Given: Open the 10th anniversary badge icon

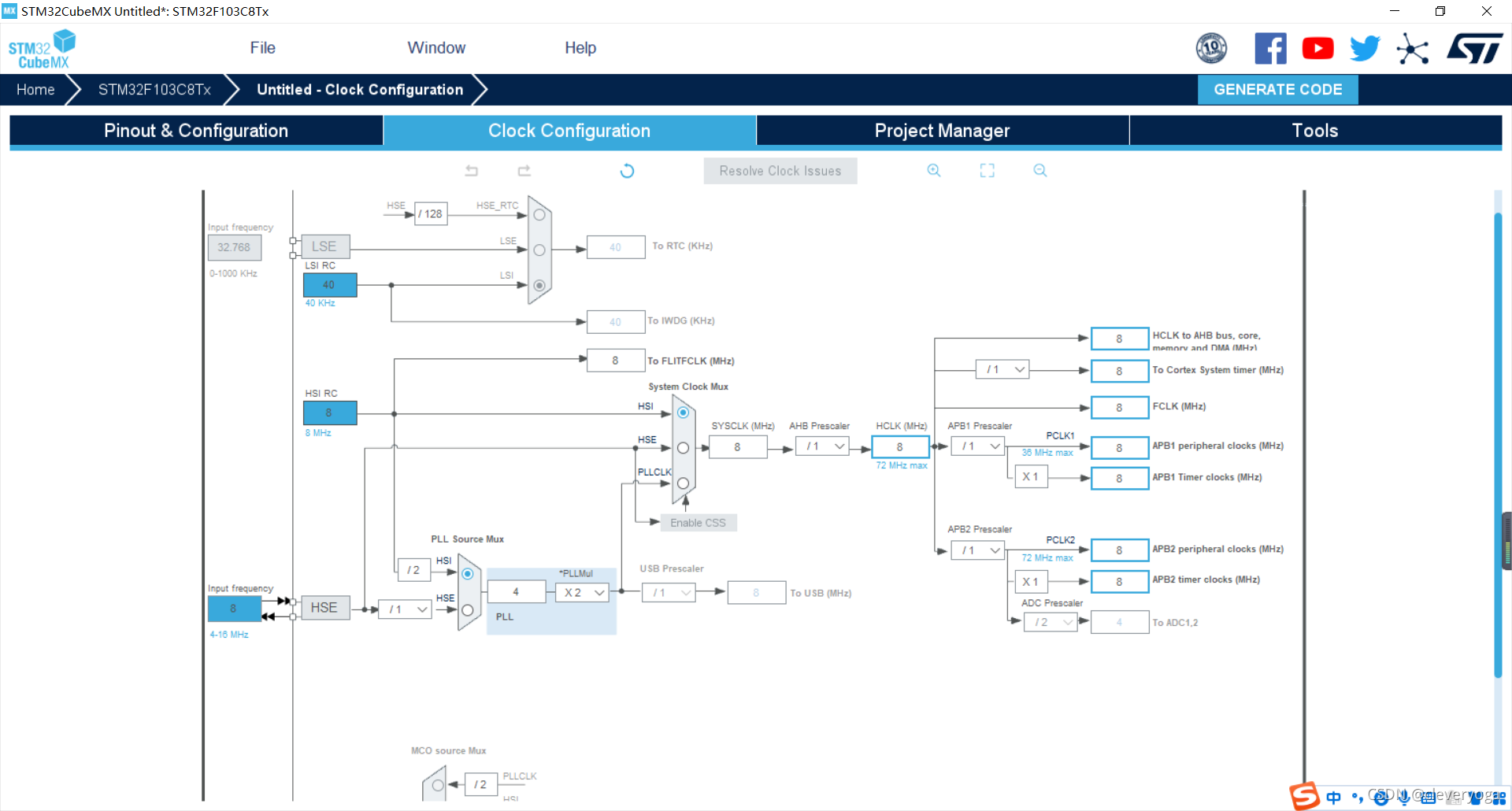Looking at the screenshot, I should tap(1211, 48).
